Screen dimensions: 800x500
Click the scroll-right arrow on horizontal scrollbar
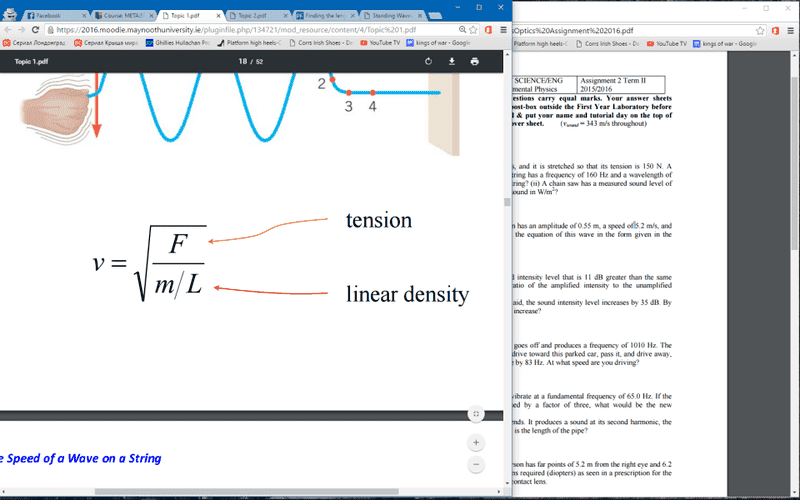click(499, 492)
